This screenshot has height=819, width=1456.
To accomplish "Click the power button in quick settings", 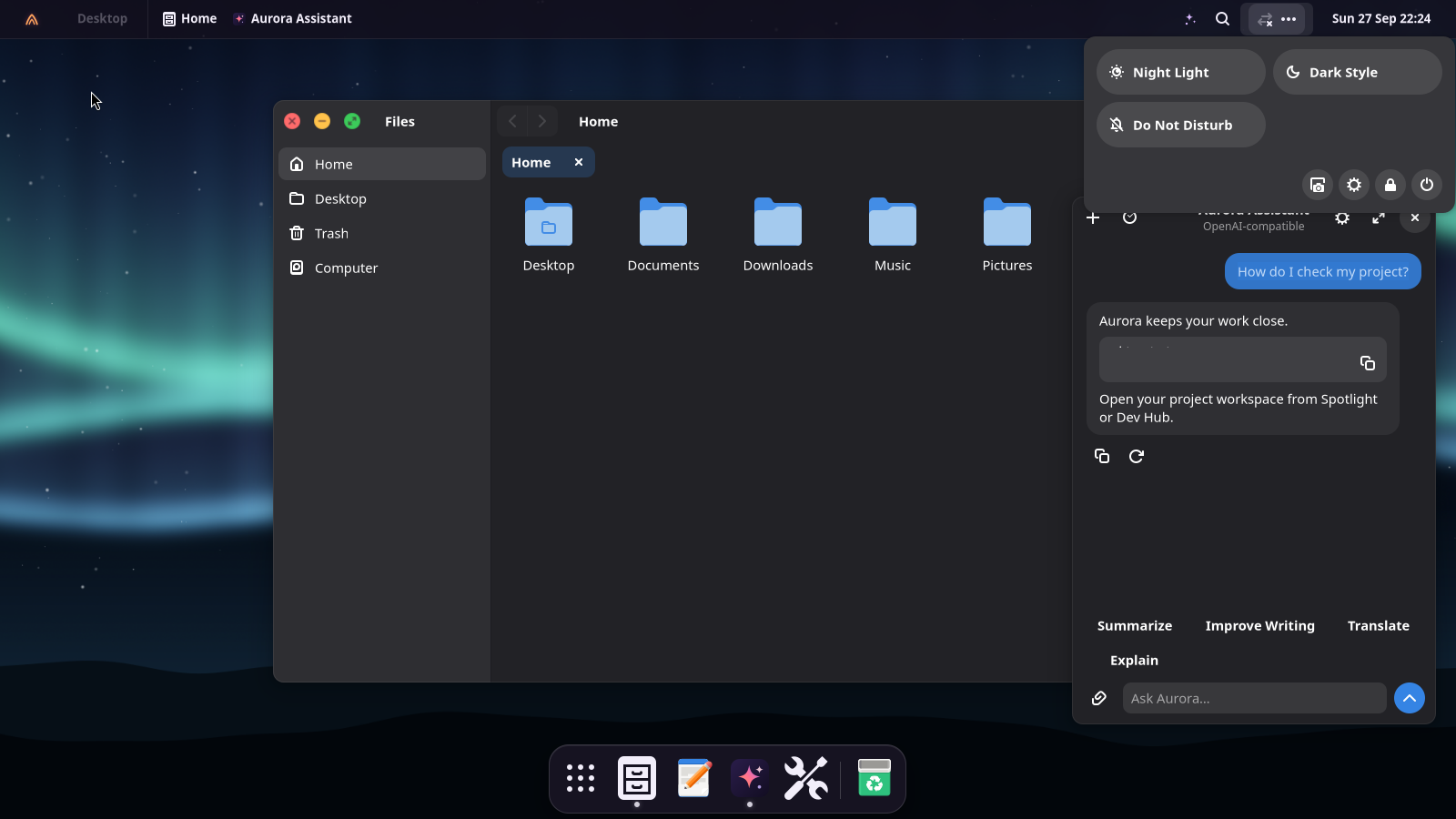I will click(x=1426, y=185).
